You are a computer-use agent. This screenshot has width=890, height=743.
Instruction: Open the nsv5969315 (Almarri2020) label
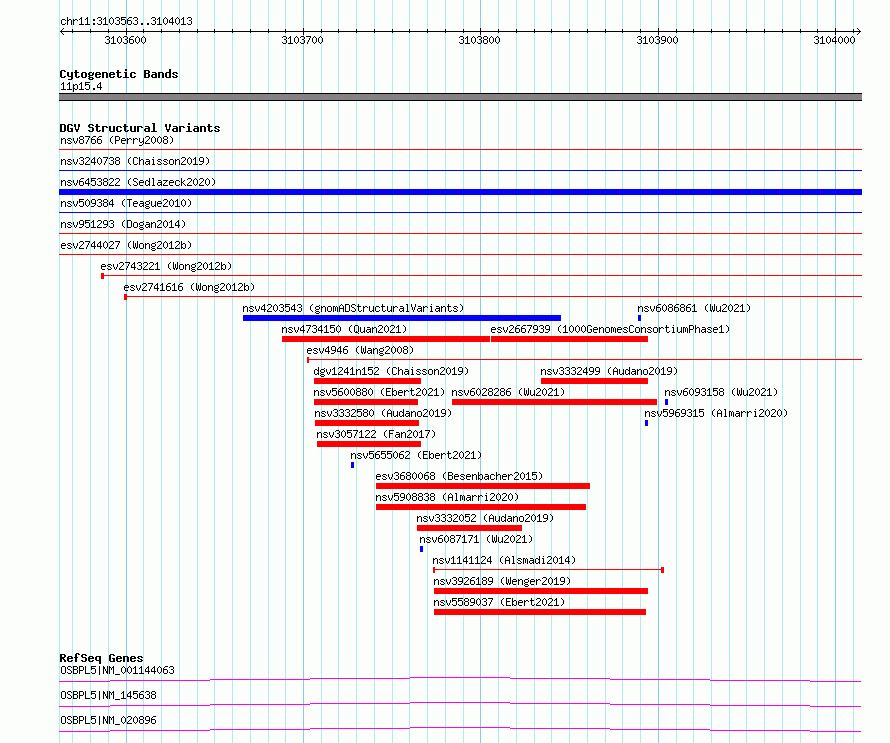716,413
